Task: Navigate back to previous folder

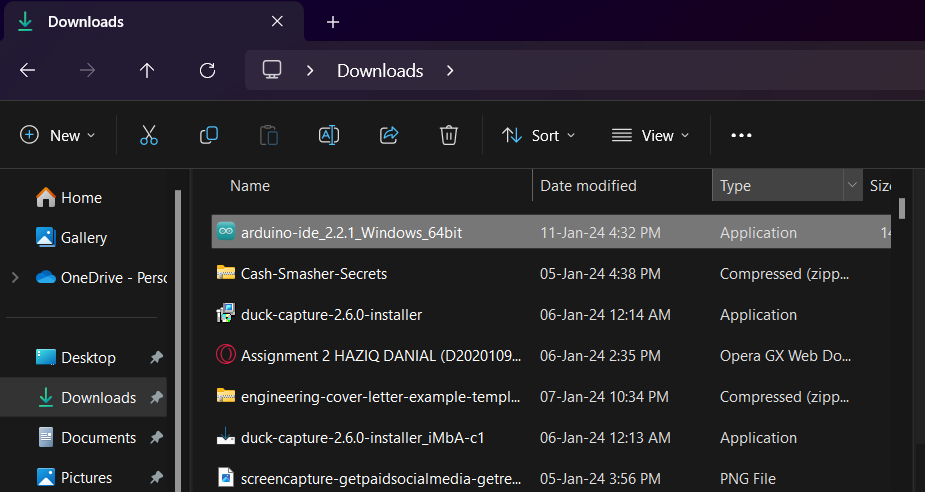Action: pyautogui.click(x=28, y=70)
